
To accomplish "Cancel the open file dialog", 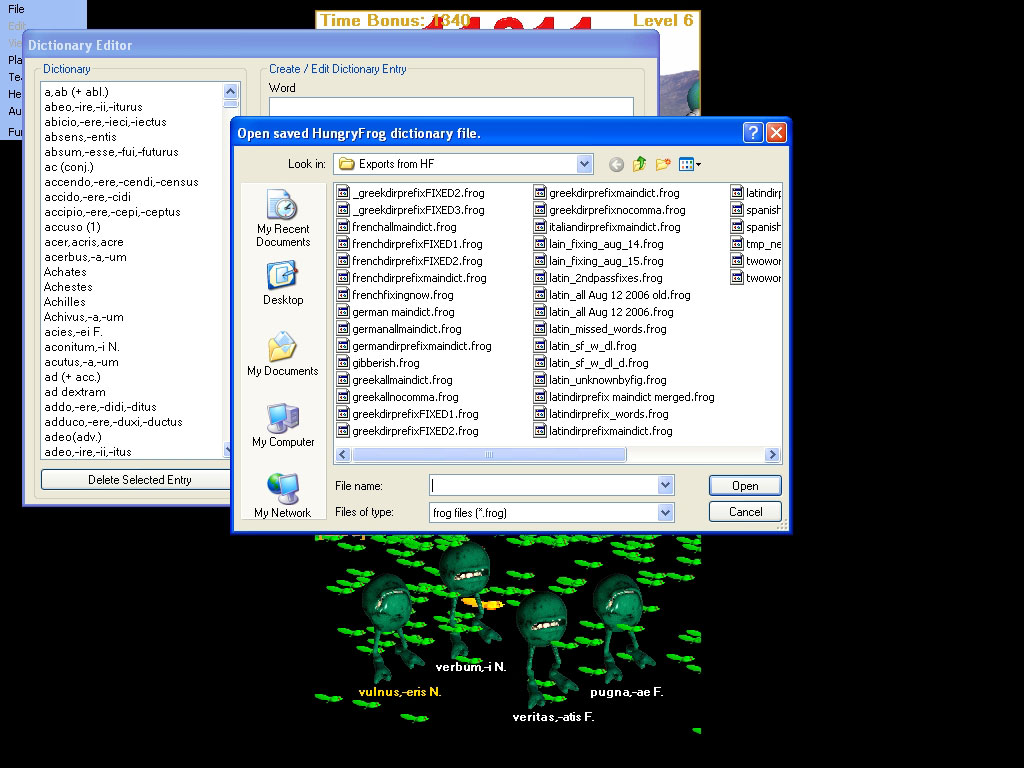I will 745,512.
